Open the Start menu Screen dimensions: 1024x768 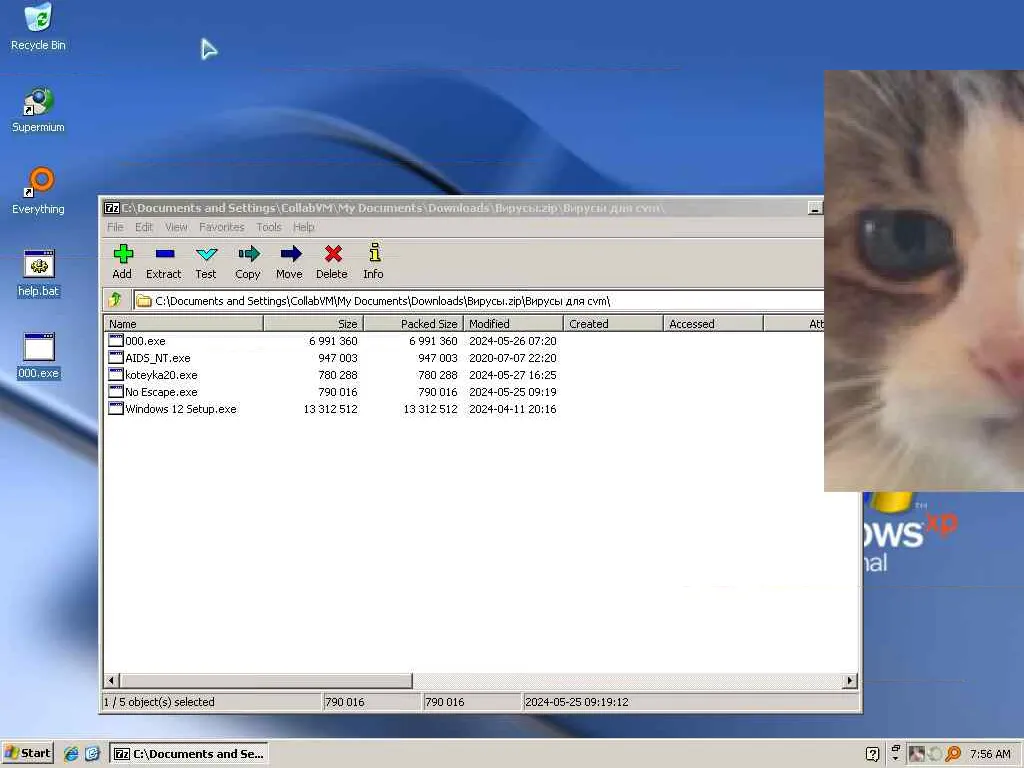point(27,754)
